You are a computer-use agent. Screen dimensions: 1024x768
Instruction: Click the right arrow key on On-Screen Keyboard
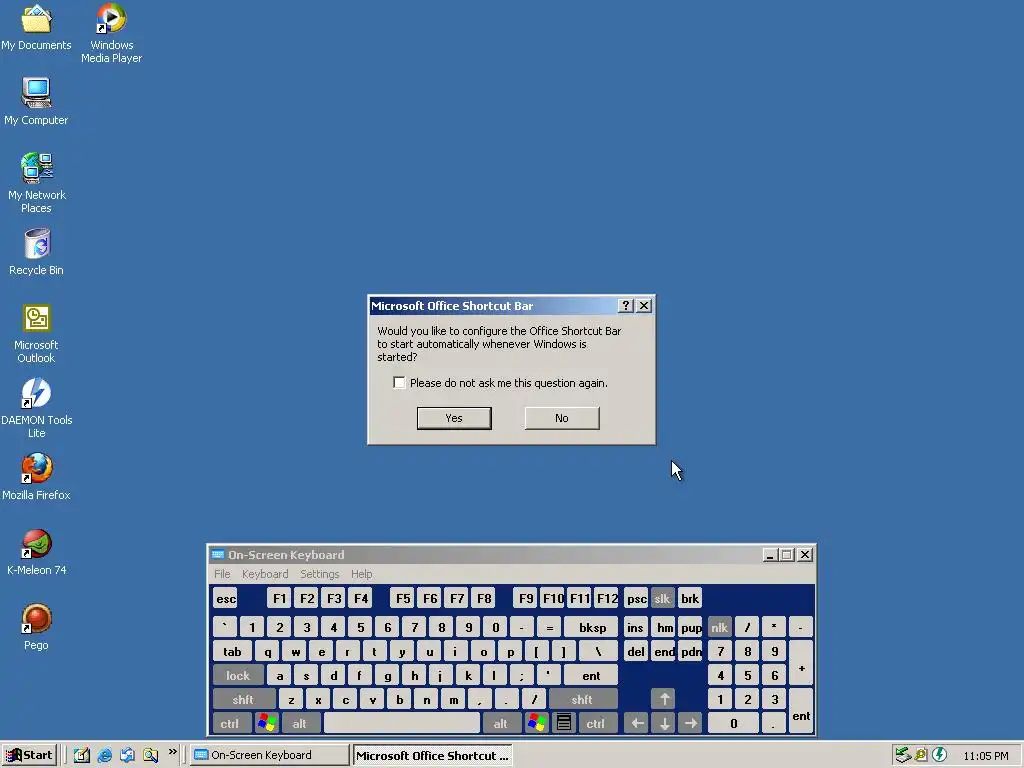coord(690,723)
